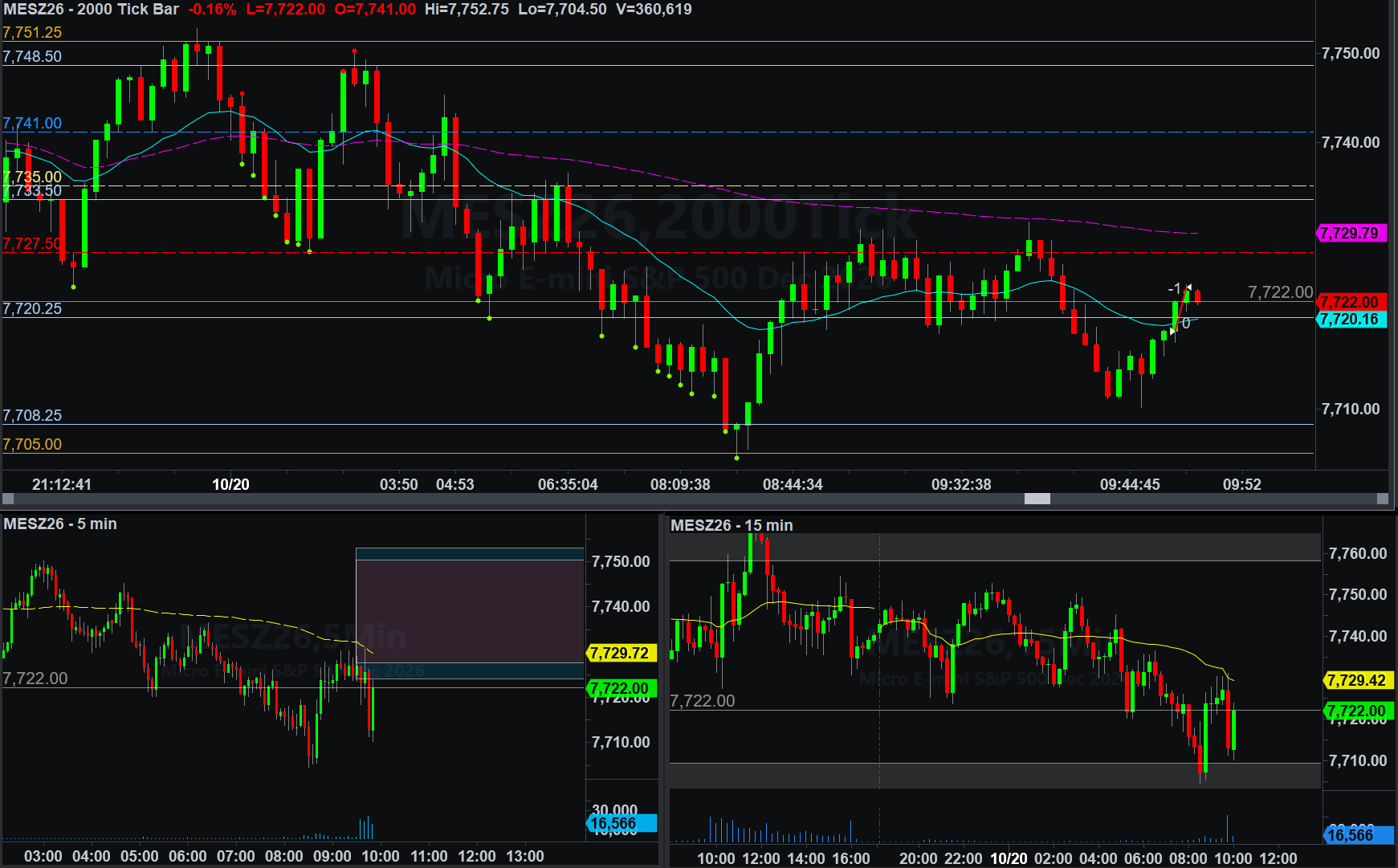Select the 7,751.25 orange level label

click(32, 33)
